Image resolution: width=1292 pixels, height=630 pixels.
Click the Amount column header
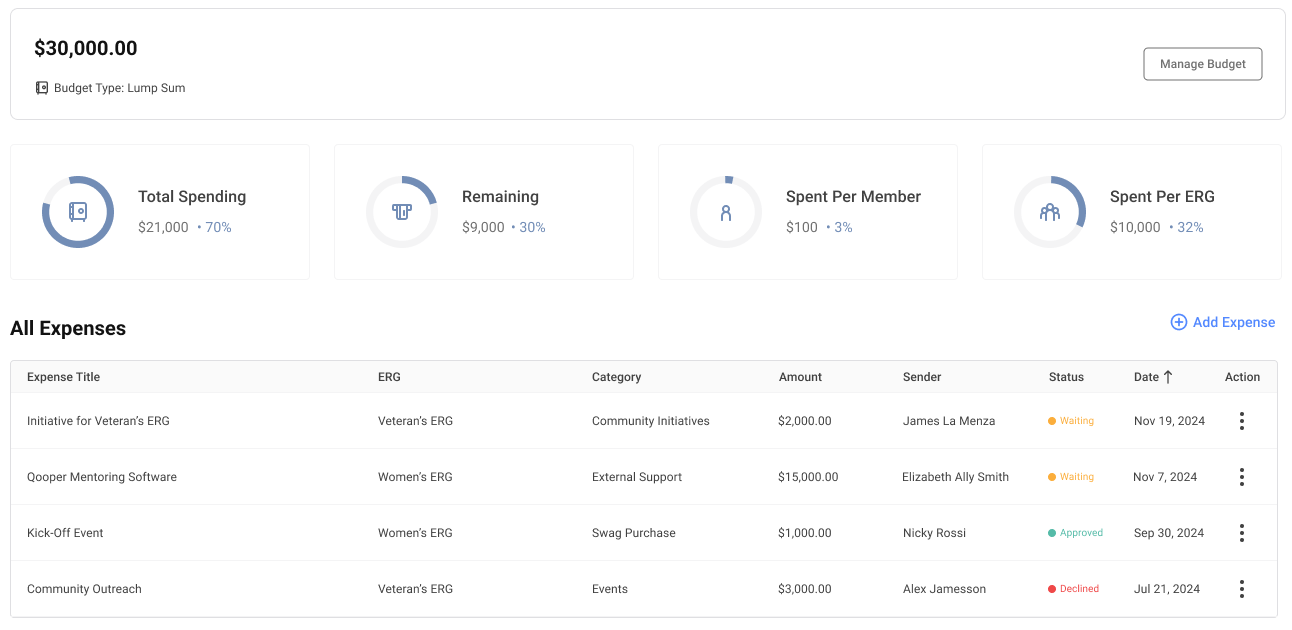[x=800, y=377]
